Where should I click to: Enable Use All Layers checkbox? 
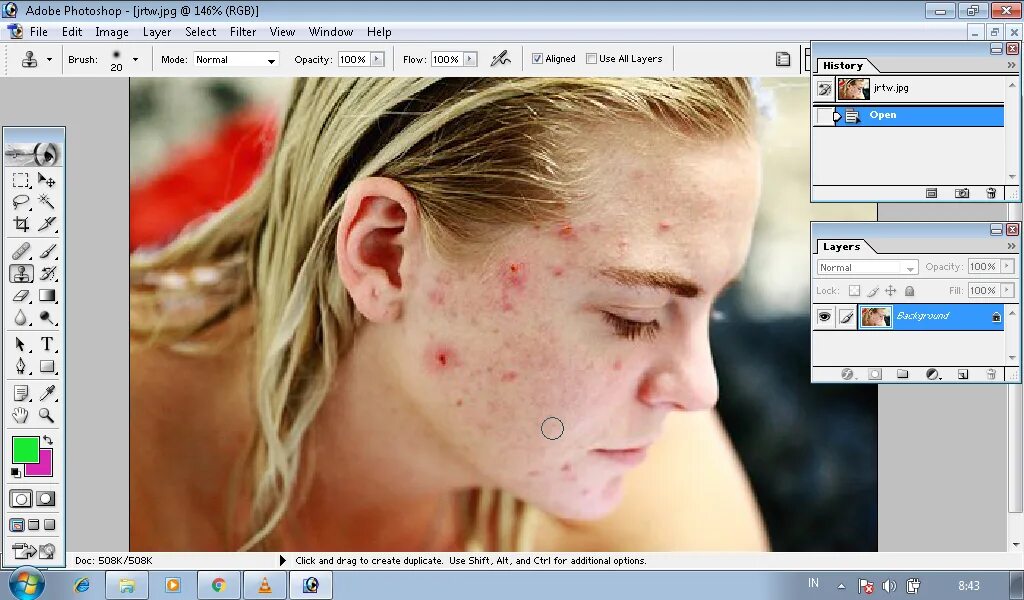click(591, 59)
